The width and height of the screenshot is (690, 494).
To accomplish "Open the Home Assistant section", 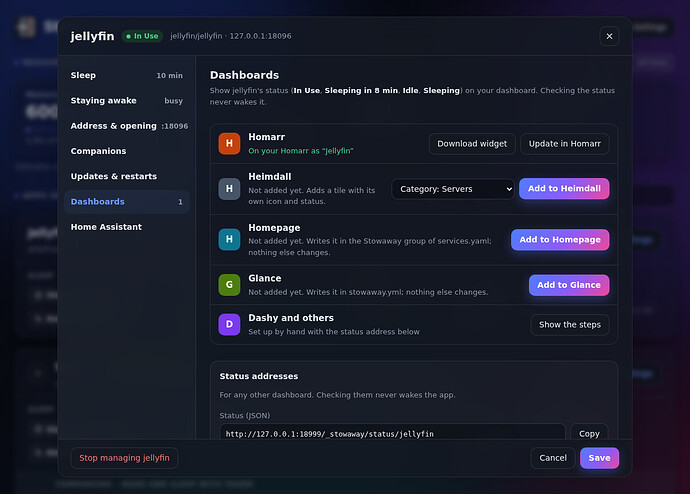I will click(127, 227).
